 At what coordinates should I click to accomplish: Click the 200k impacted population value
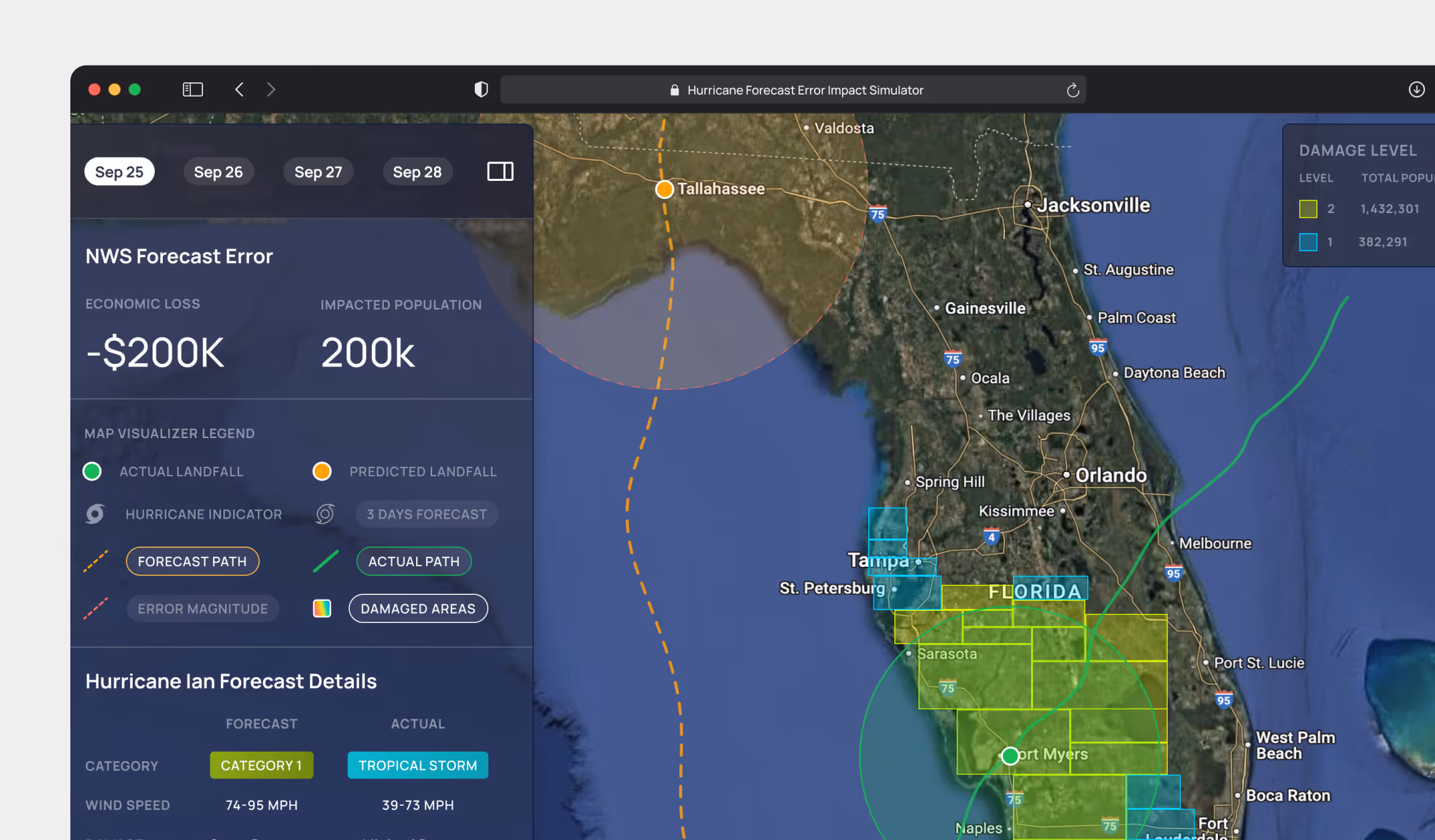point(368,352)
